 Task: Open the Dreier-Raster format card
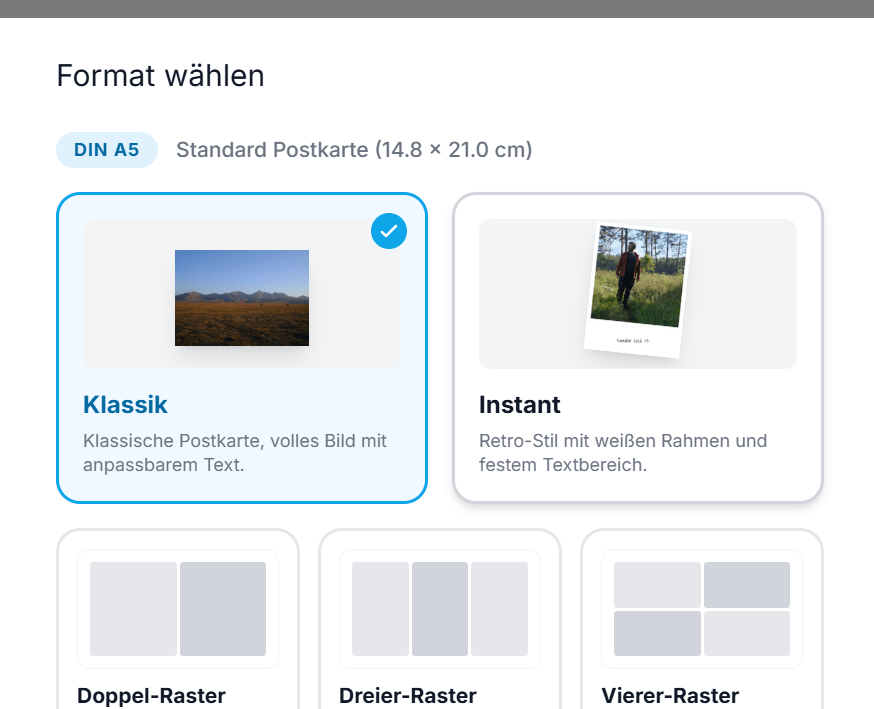440,620
